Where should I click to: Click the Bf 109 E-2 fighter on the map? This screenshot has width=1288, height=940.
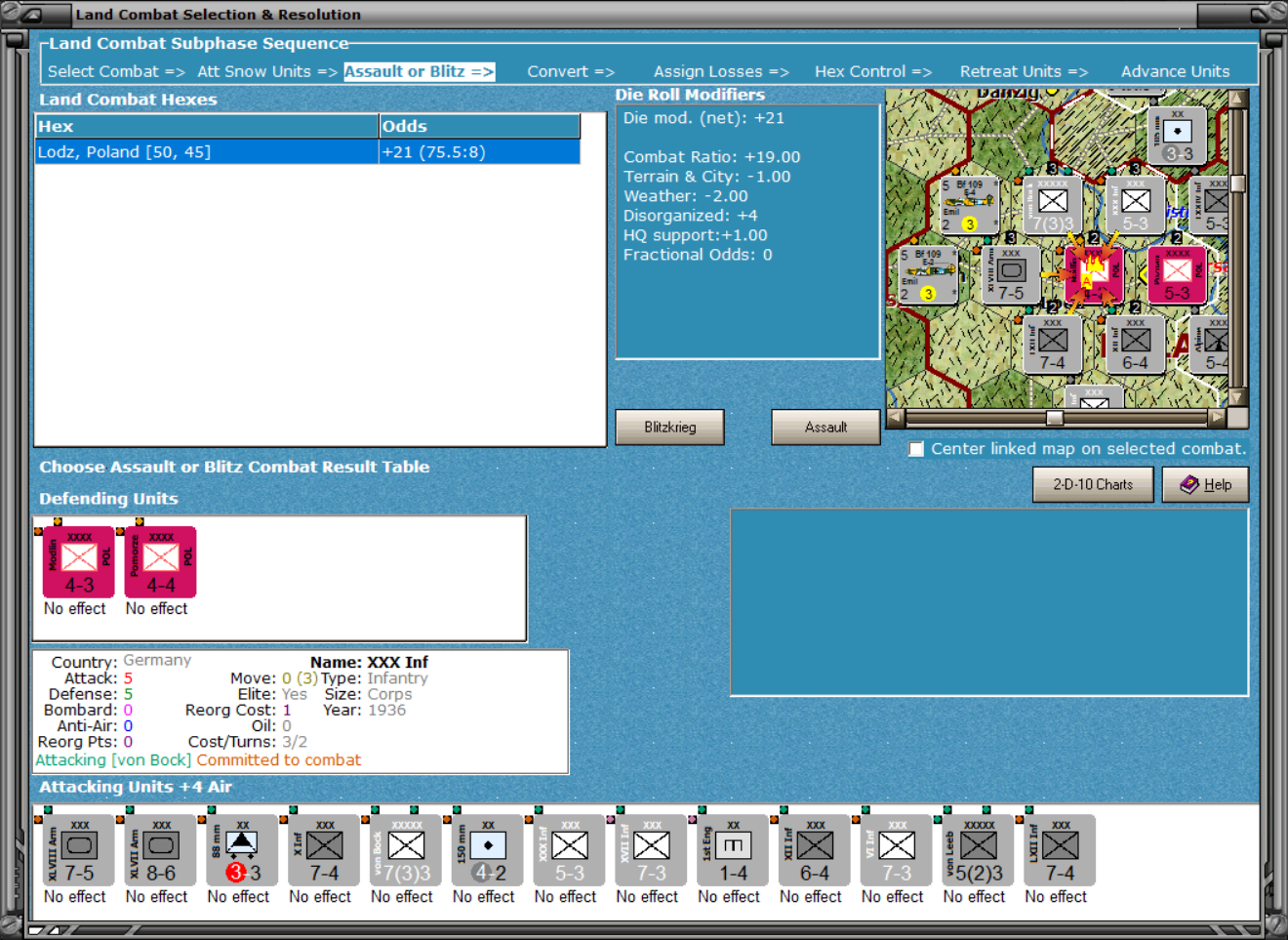[x=927, y=274]
